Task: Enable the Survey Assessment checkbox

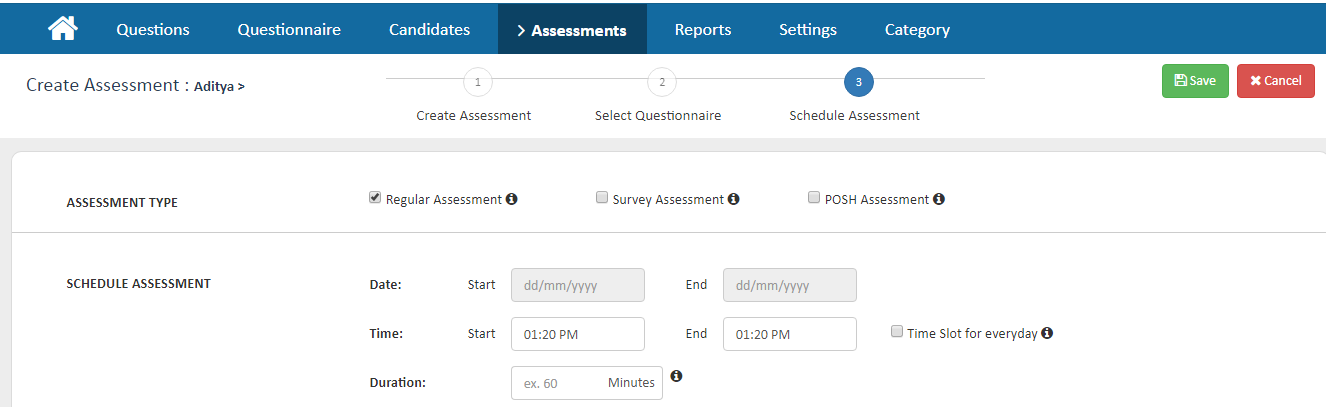Action: coord(602,198)
